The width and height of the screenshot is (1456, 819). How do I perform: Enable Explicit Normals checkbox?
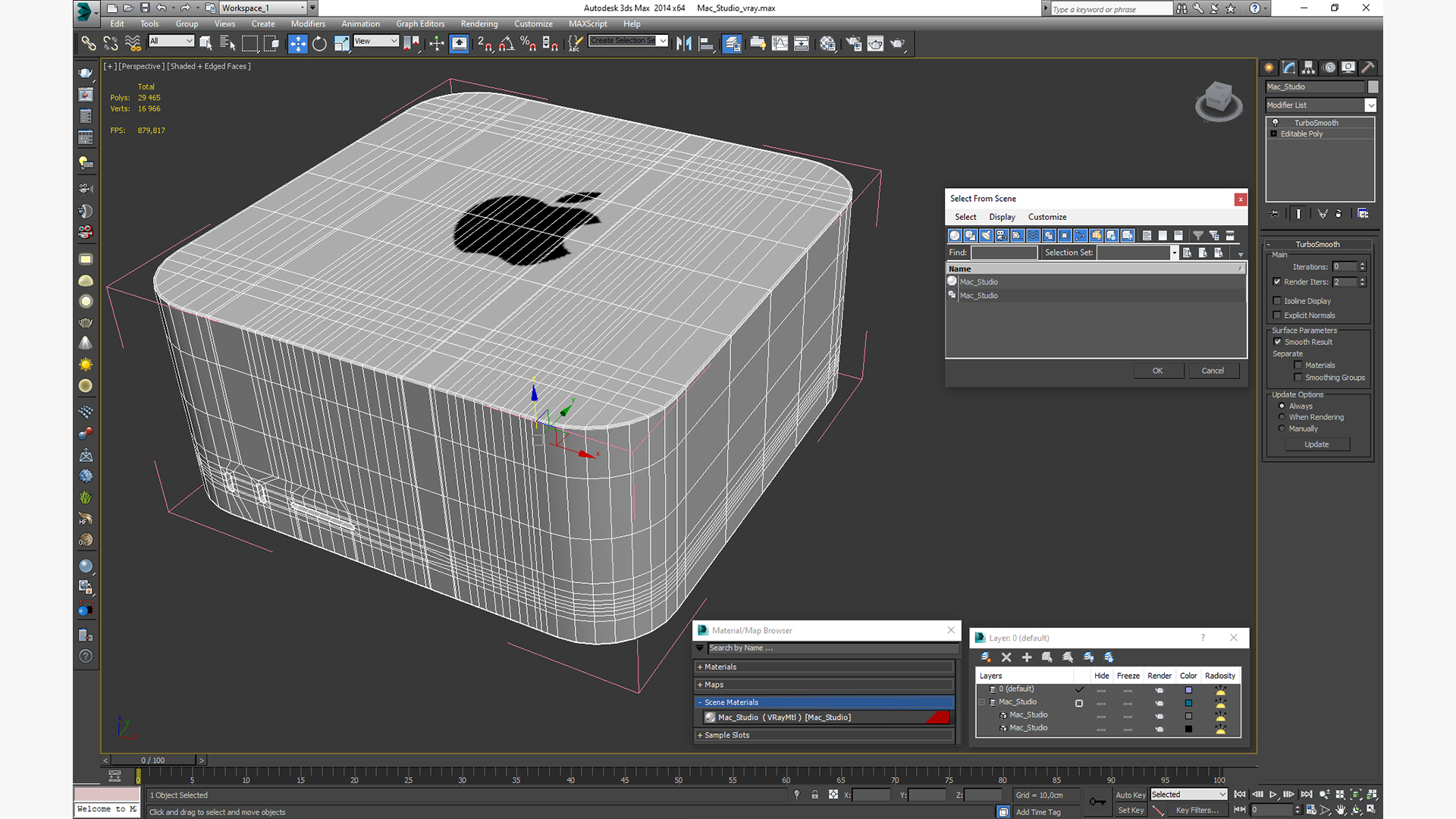(1277, 315)
